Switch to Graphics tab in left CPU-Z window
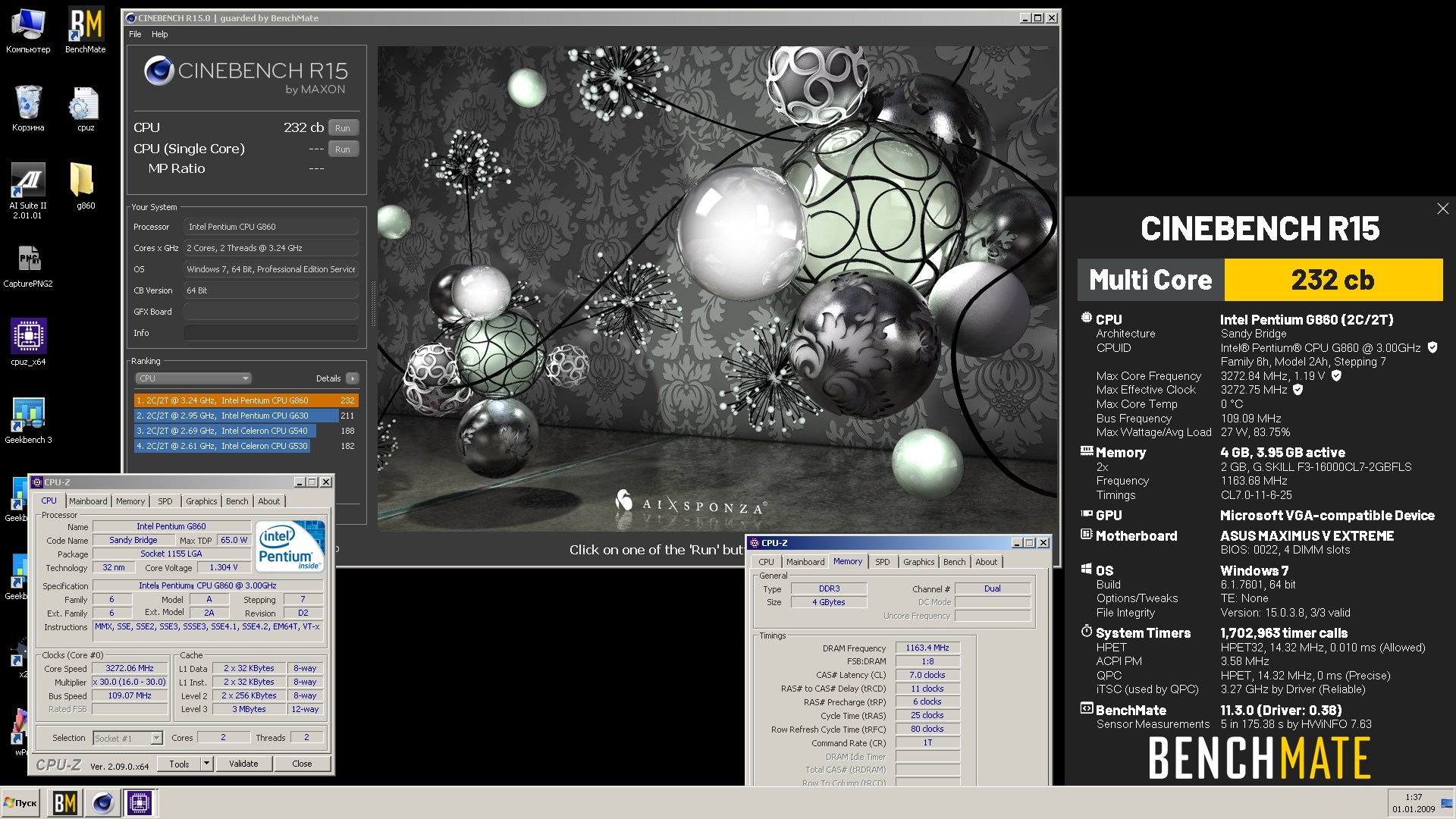 tap(202, 501)
